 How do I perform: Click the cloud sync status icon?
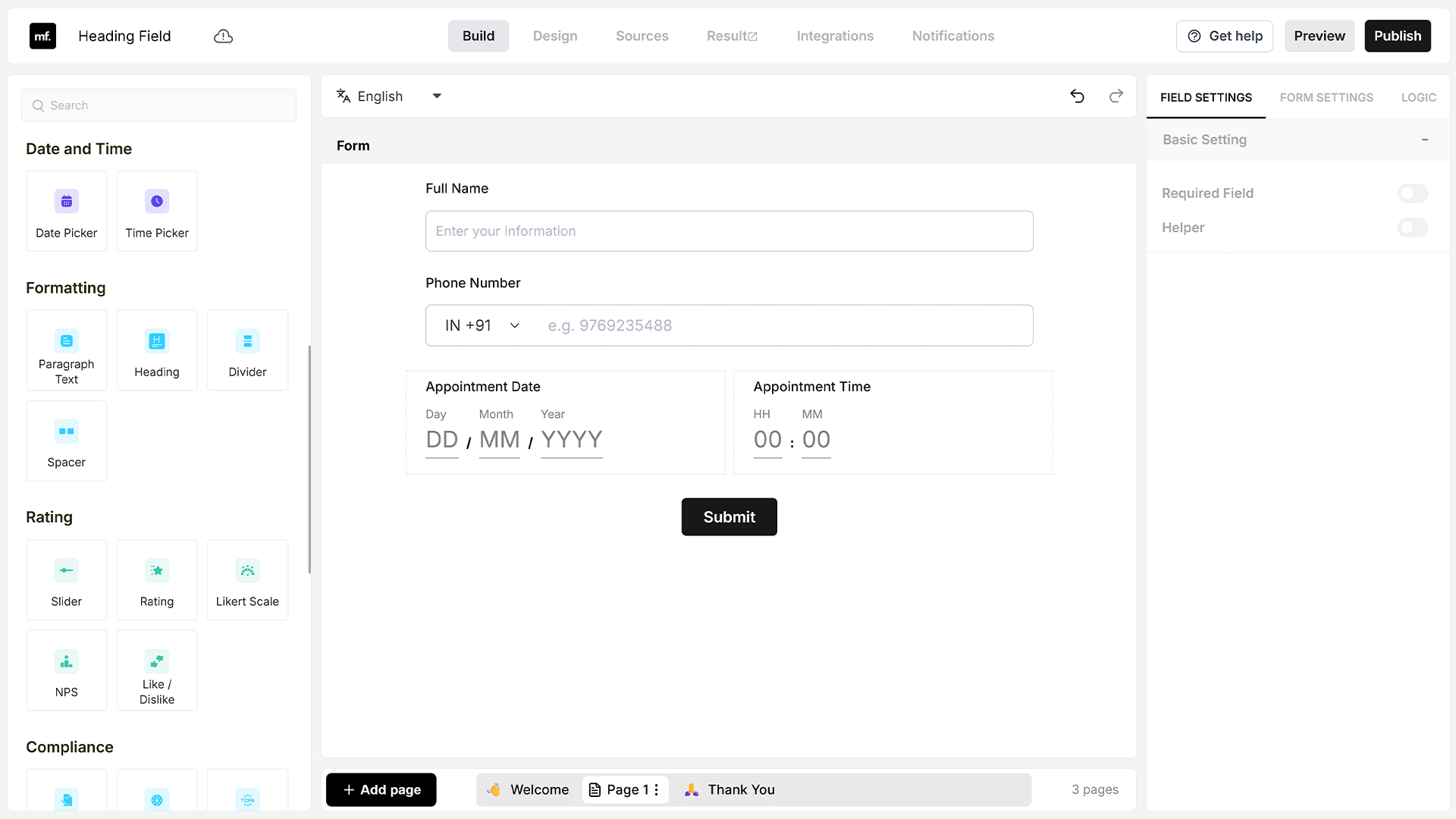point(223,36)
